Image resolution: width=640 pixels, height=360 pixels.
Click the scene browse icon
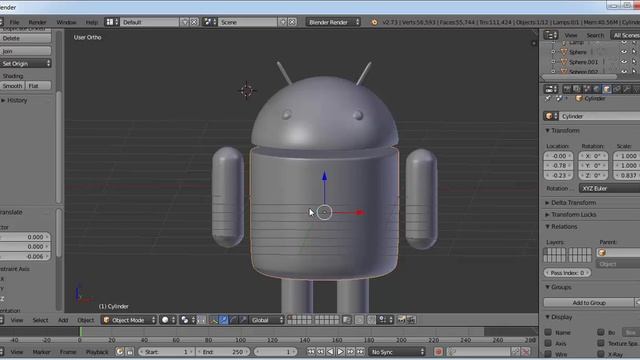(210, 22)
